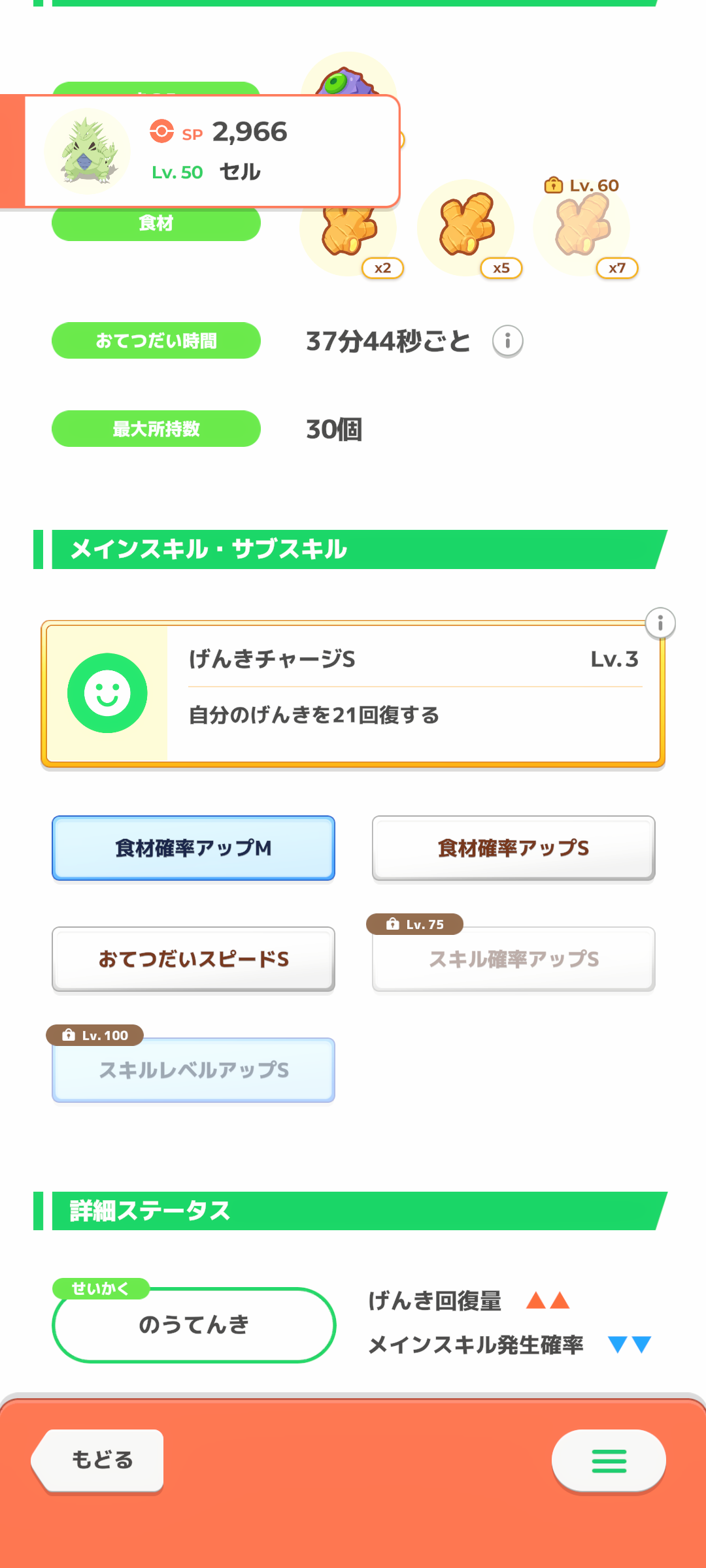Tap the メインスキル・サブスキル section header
The image size is (706, 1568).
point(353,549)
